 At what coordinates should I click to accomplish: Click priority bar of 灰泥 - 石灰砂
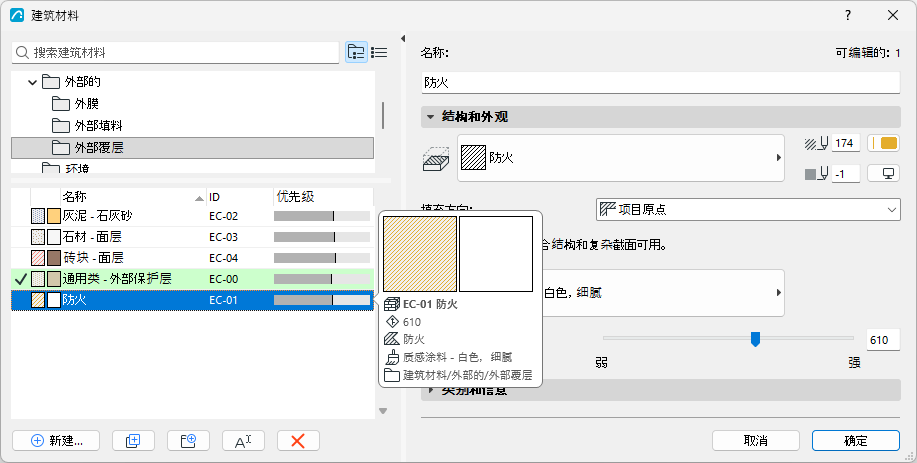click(322, 216)
